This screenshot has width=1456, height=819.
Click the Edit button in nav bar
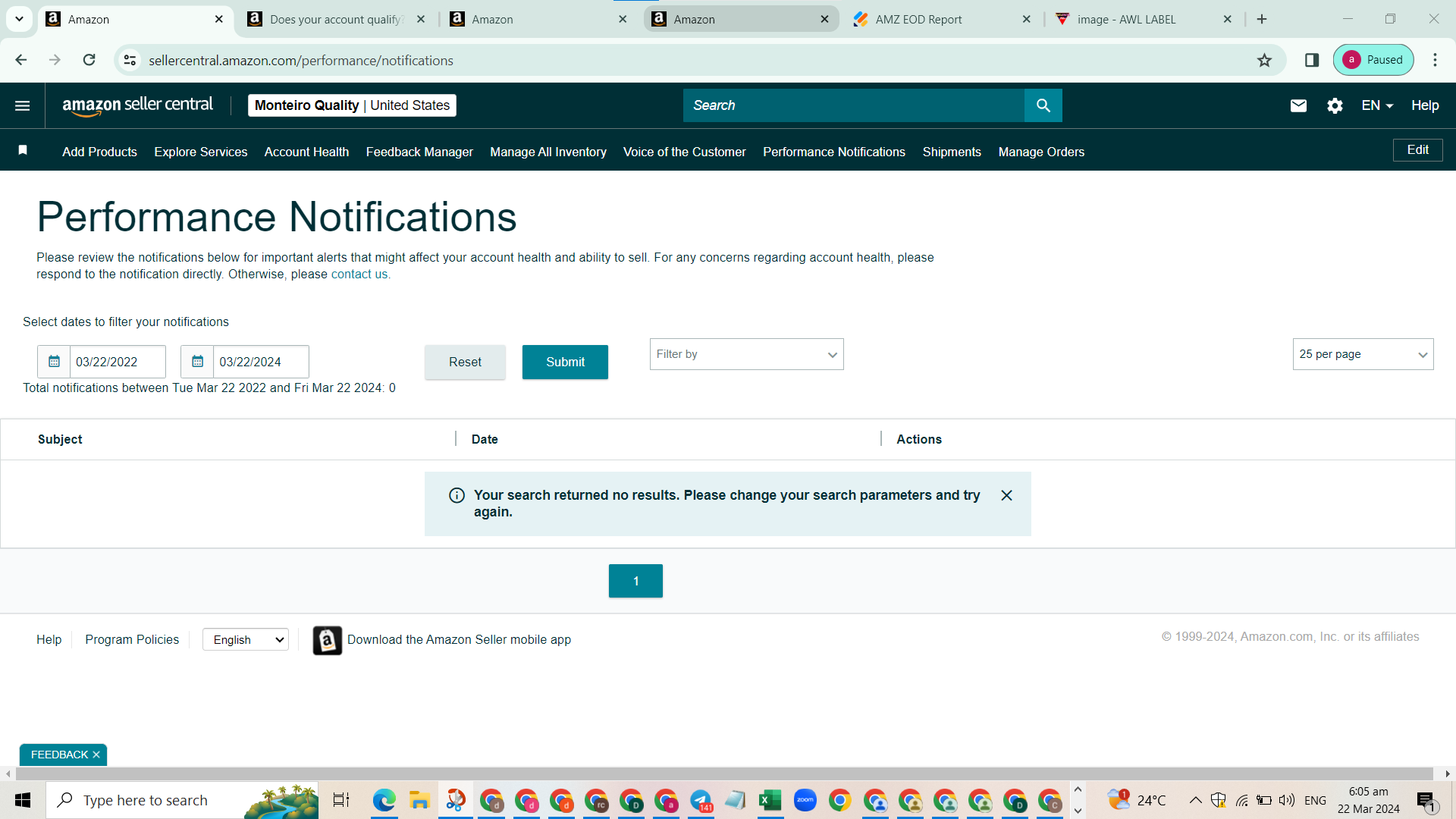point(1418,150)
